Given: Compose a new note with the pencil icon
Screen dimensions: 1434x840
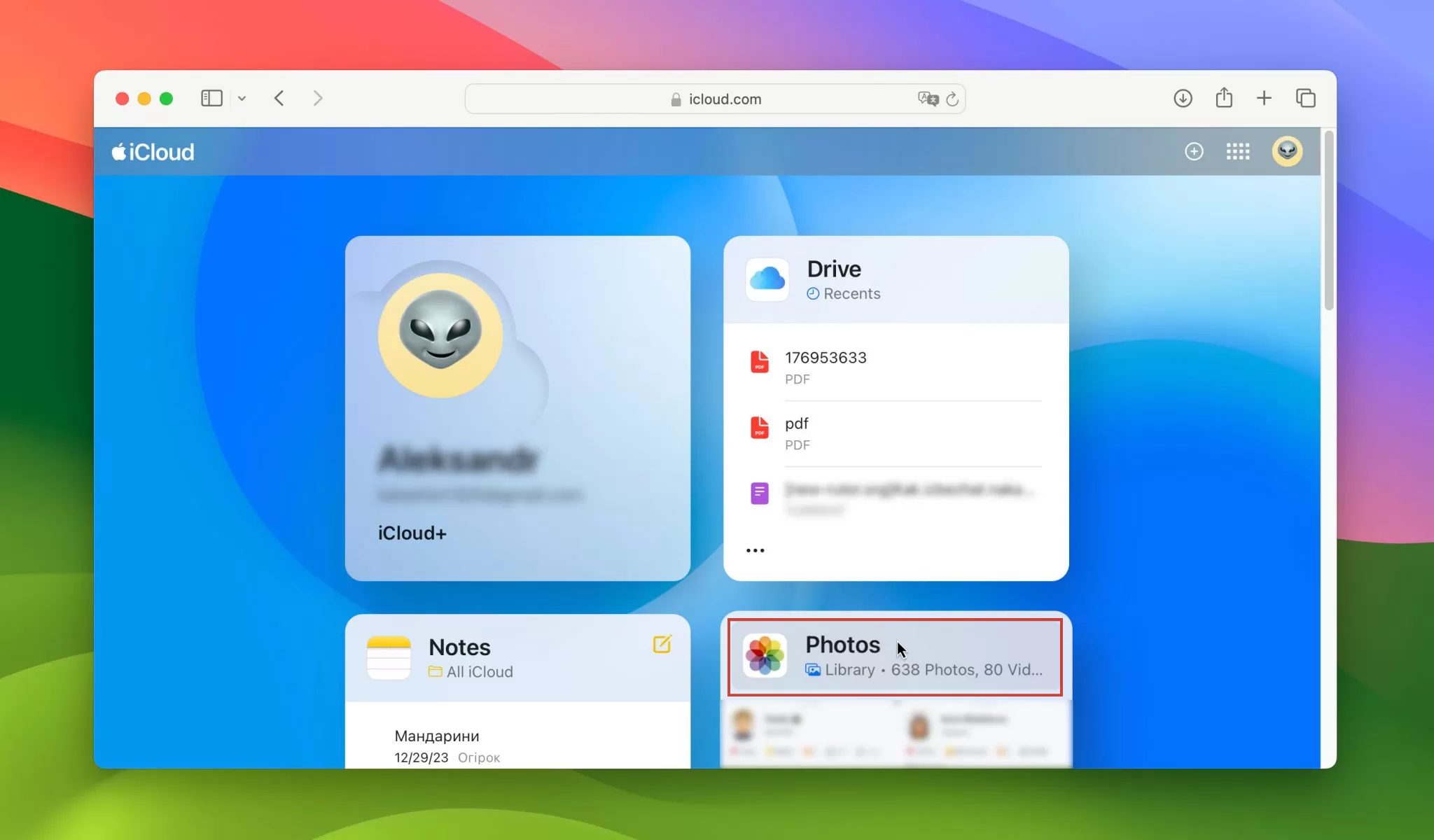Looking at the screenshot, I should coord(662,644).
